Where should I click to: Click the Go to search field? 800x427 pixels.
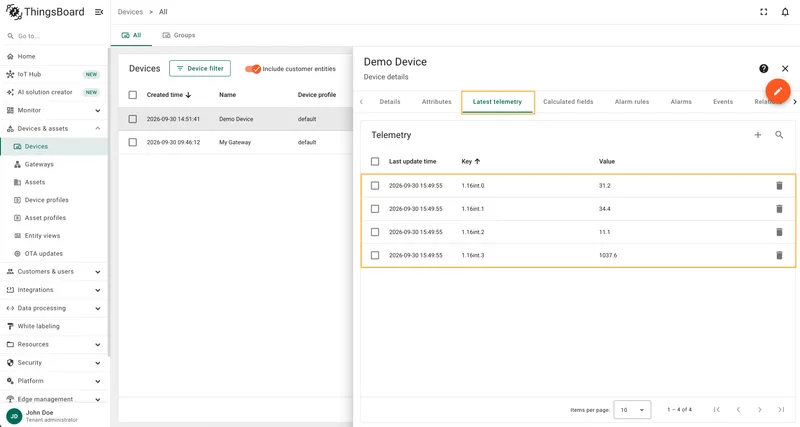coord(54,36)
